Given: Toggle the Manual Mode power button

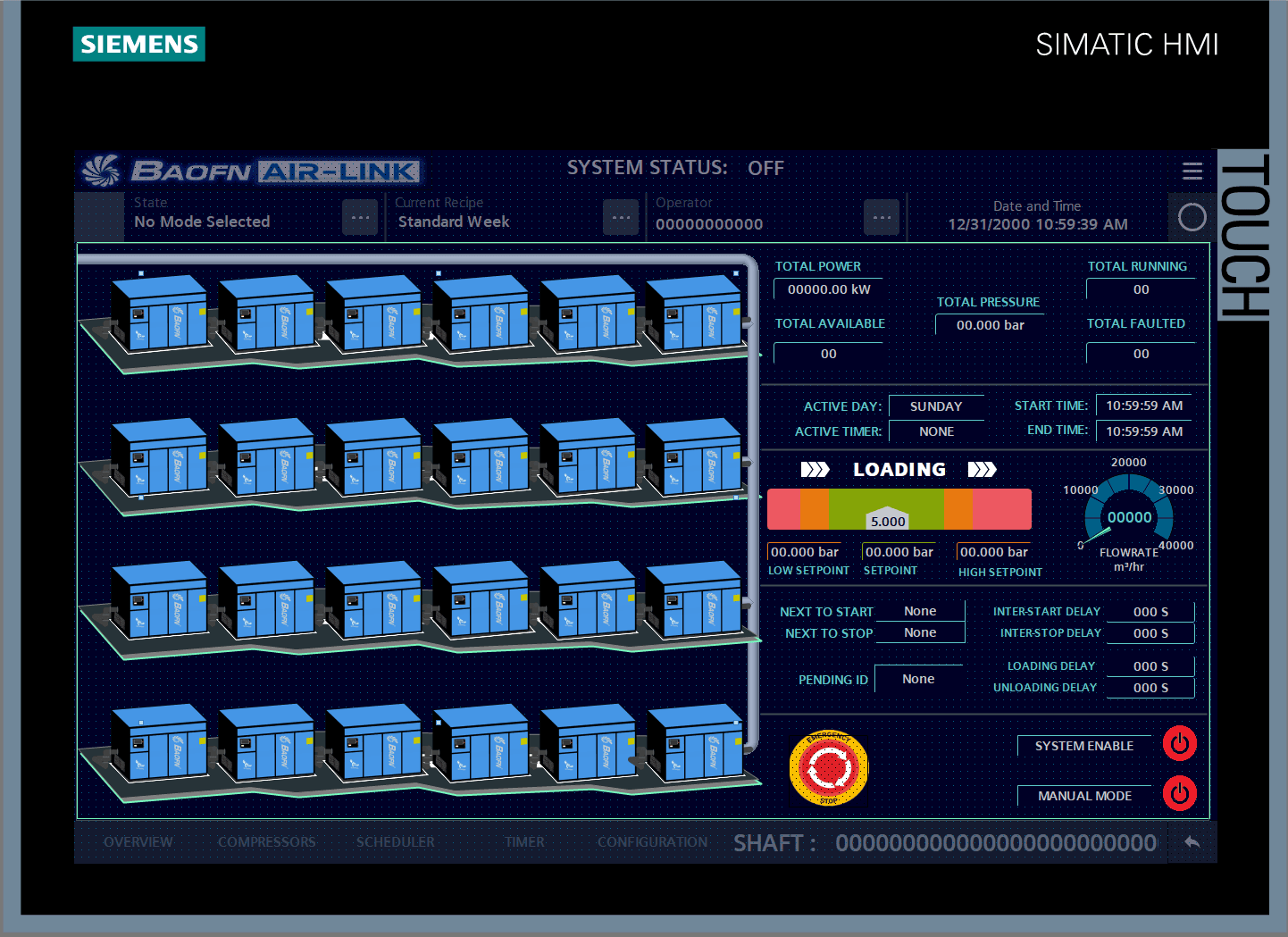Looking at the screenshot, I should coord(1180,793).
